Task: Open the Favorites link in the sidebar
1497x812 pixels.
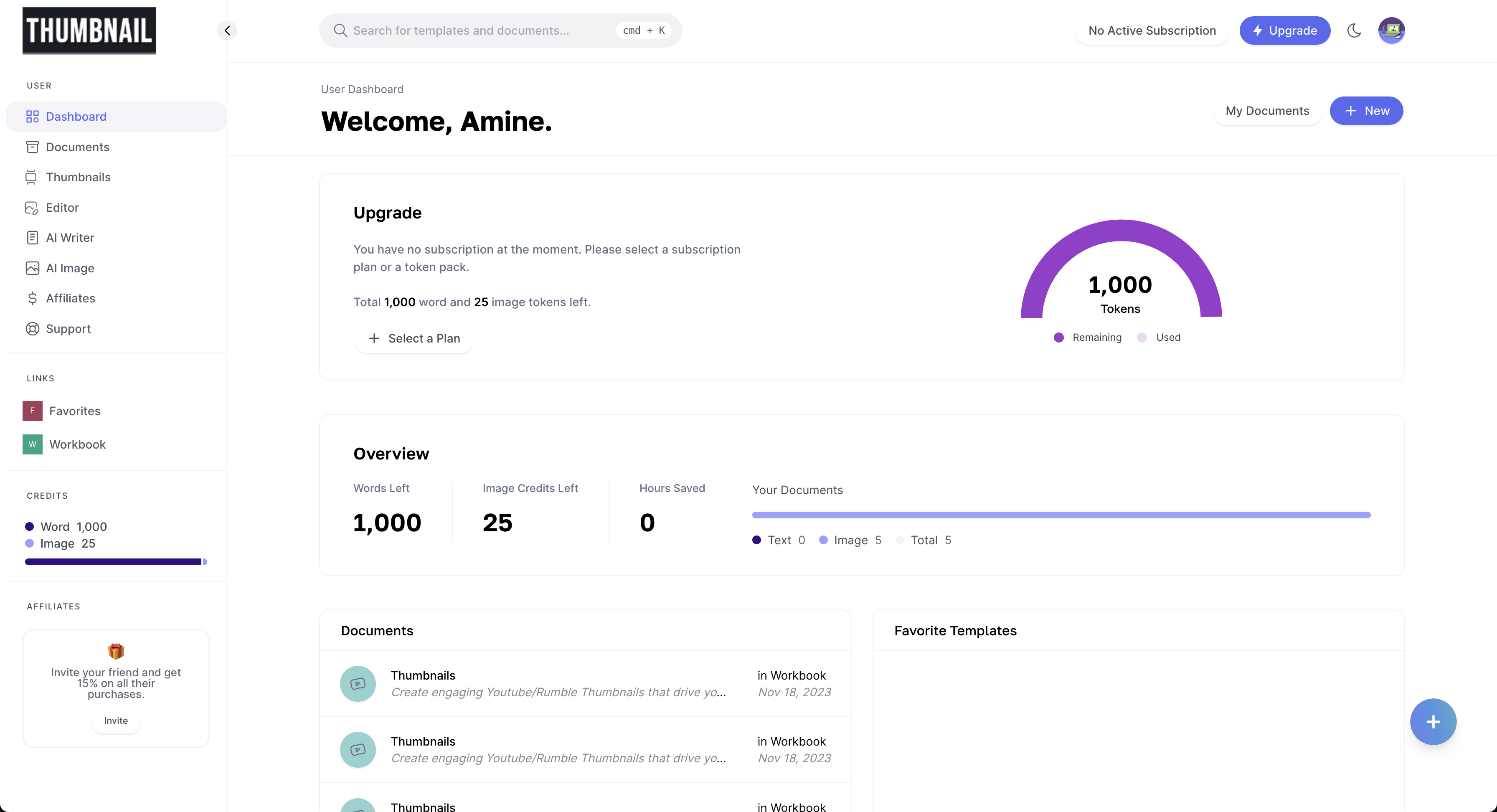Action: point(74,411)
